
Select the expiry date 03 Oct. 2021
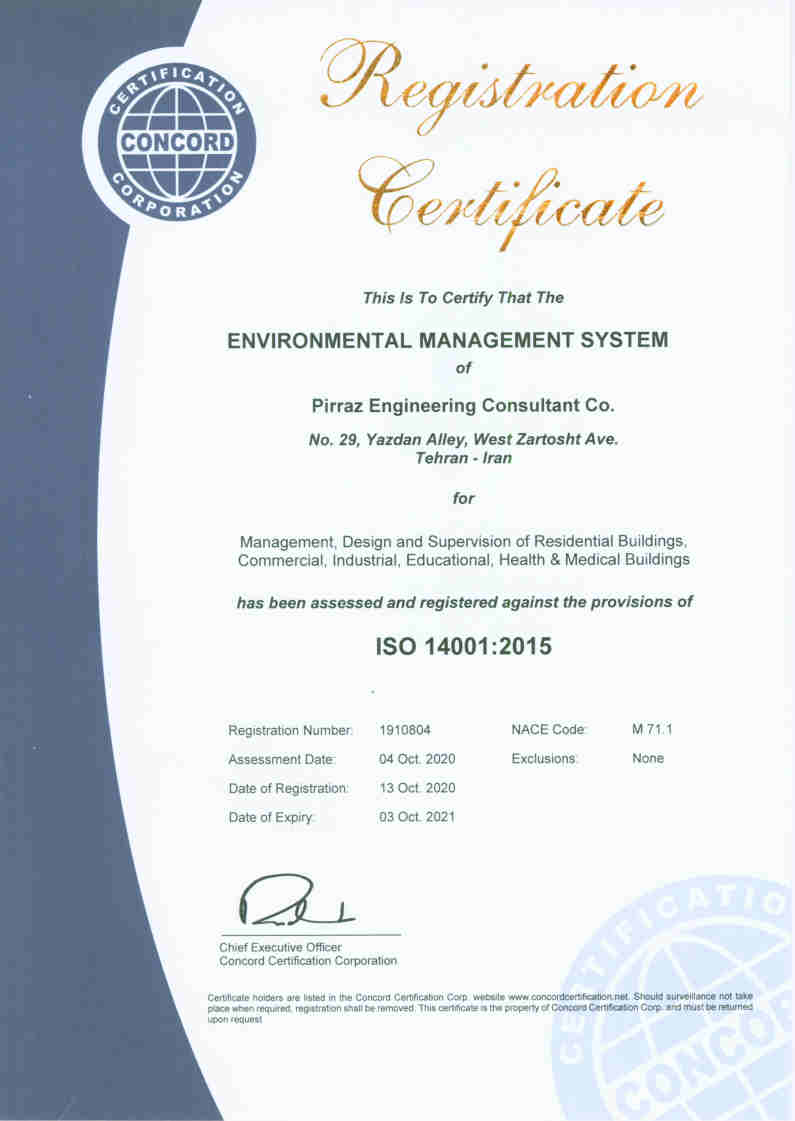417,817
